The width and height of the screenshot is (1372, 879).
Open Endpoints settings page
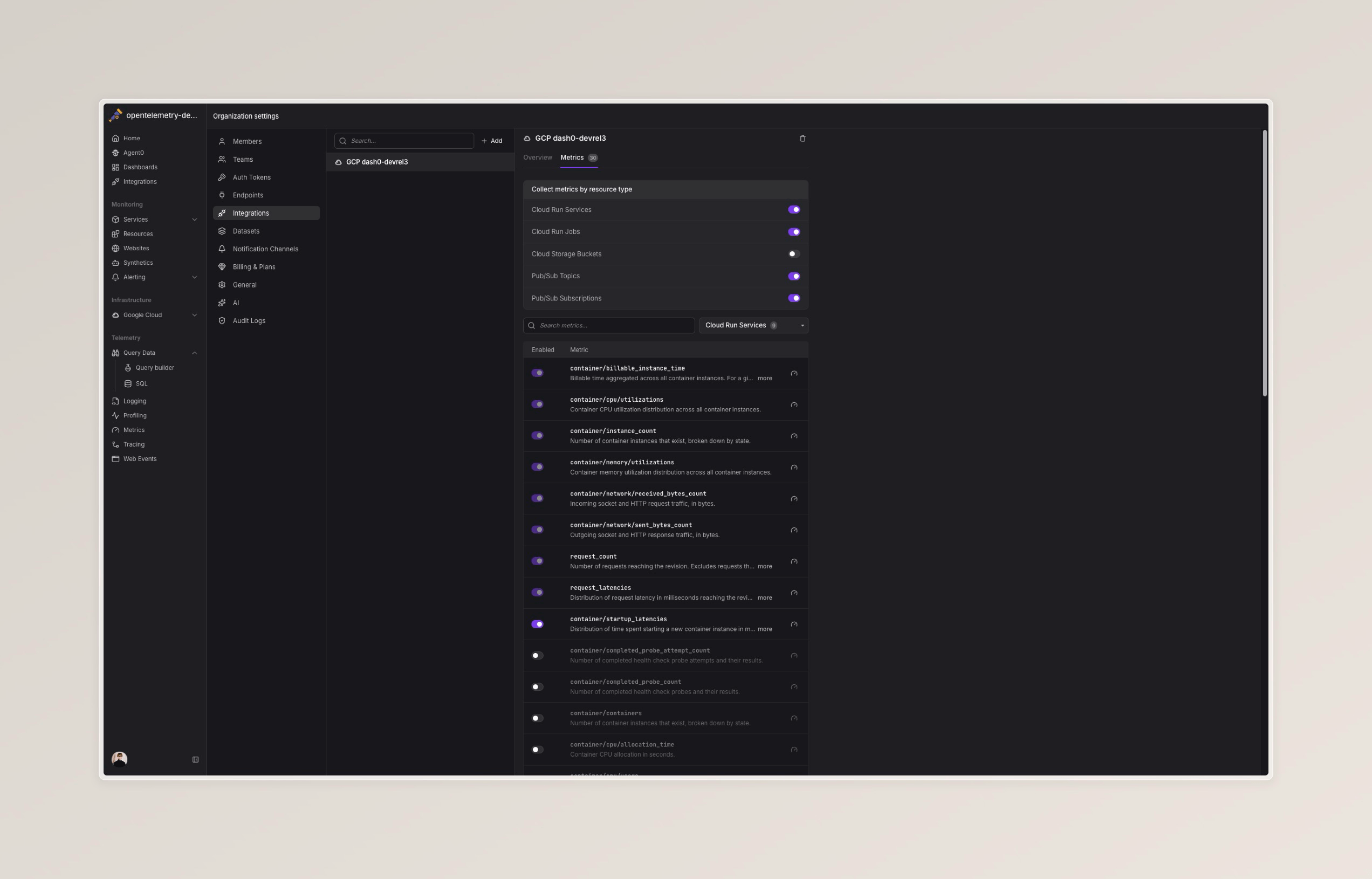tap(266, 195)
